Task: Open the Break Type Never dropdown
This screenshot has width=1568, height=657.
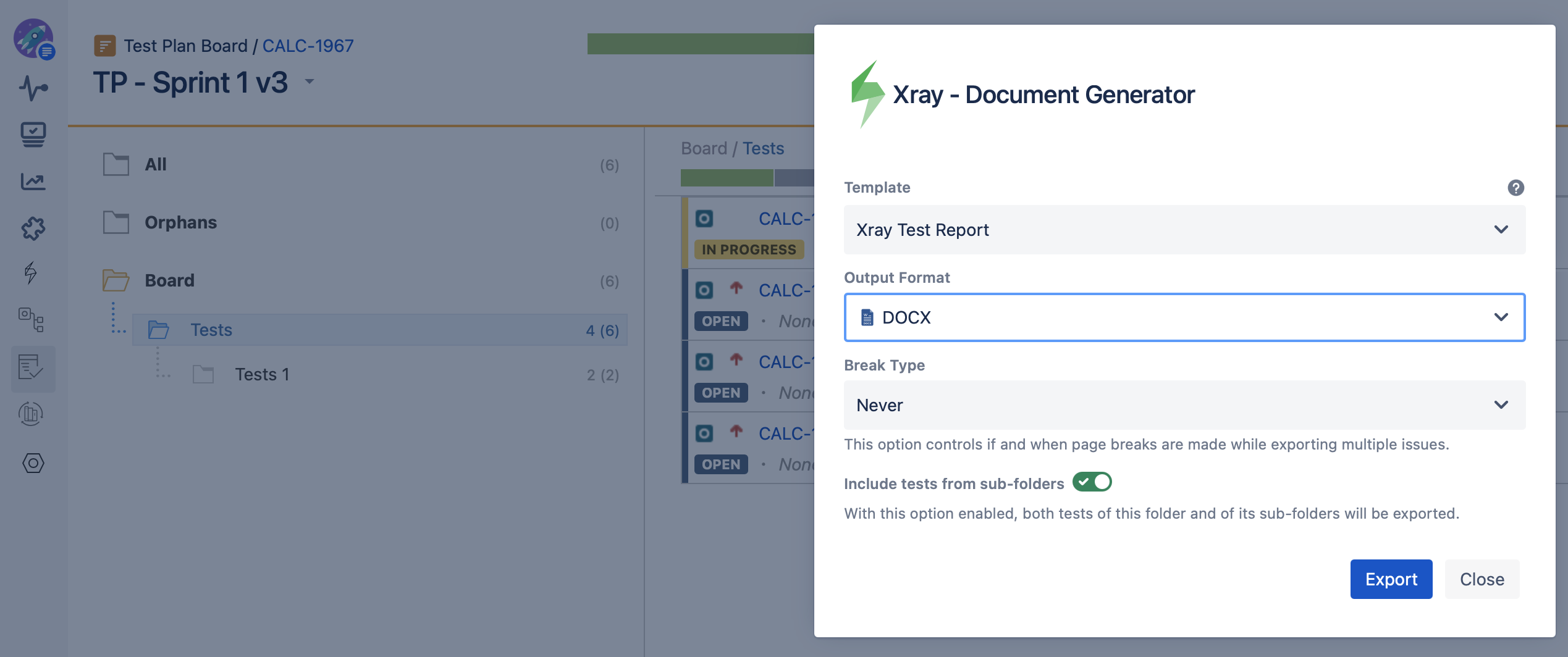Action: pyautogui.click(x=1184, y=405)
